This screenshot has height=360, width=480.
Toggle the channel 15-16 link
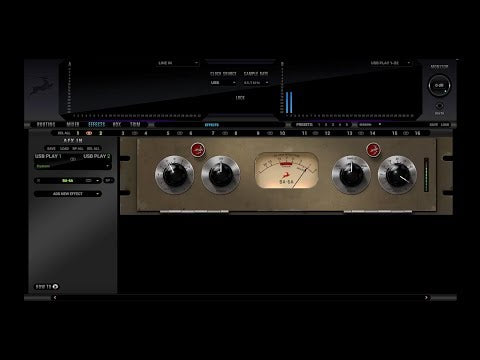[x=406, y=133]
